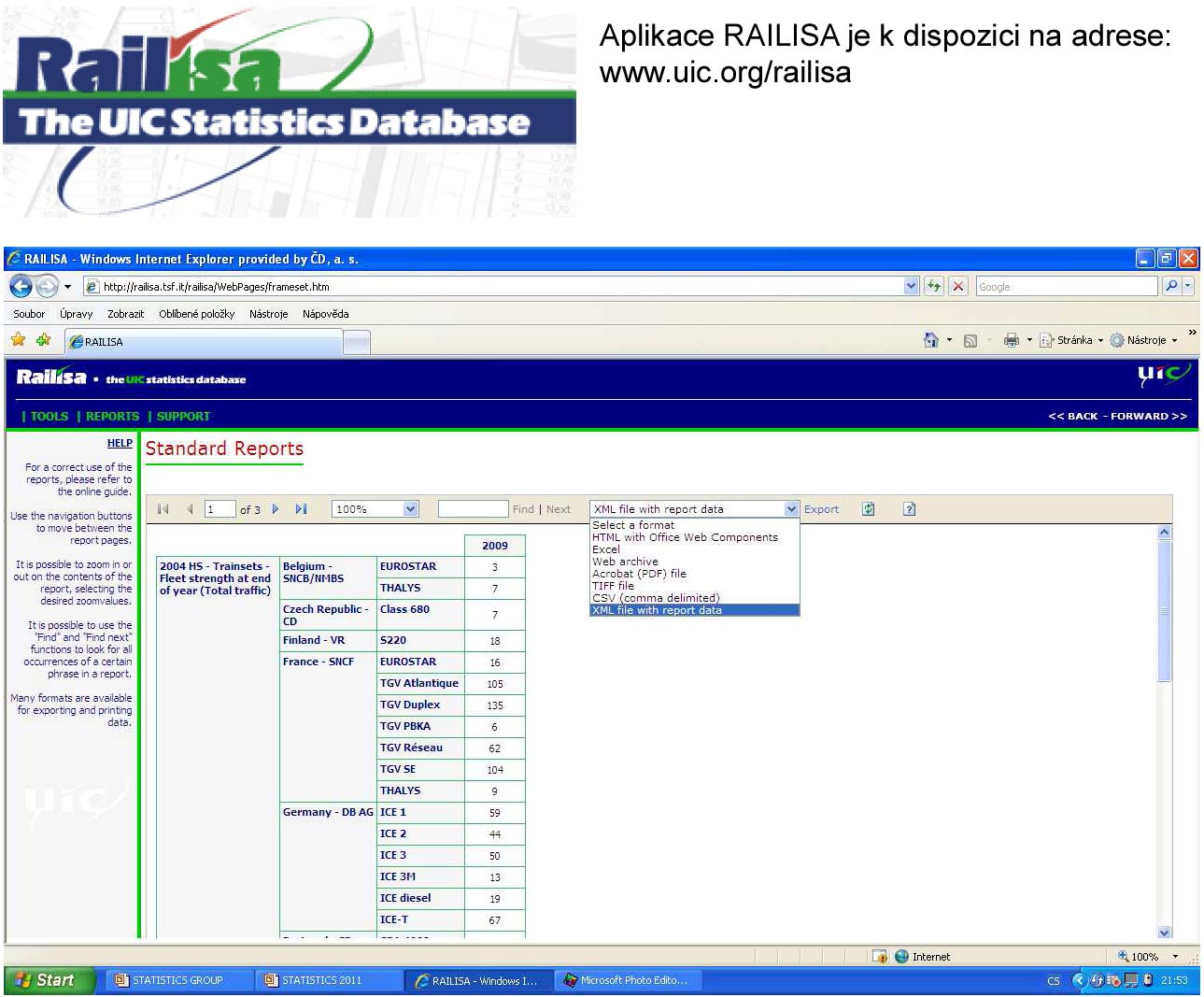Screen dimensions: 1204x997
Task: Click the FORWARD >> link
Action: click(1149, 417)
